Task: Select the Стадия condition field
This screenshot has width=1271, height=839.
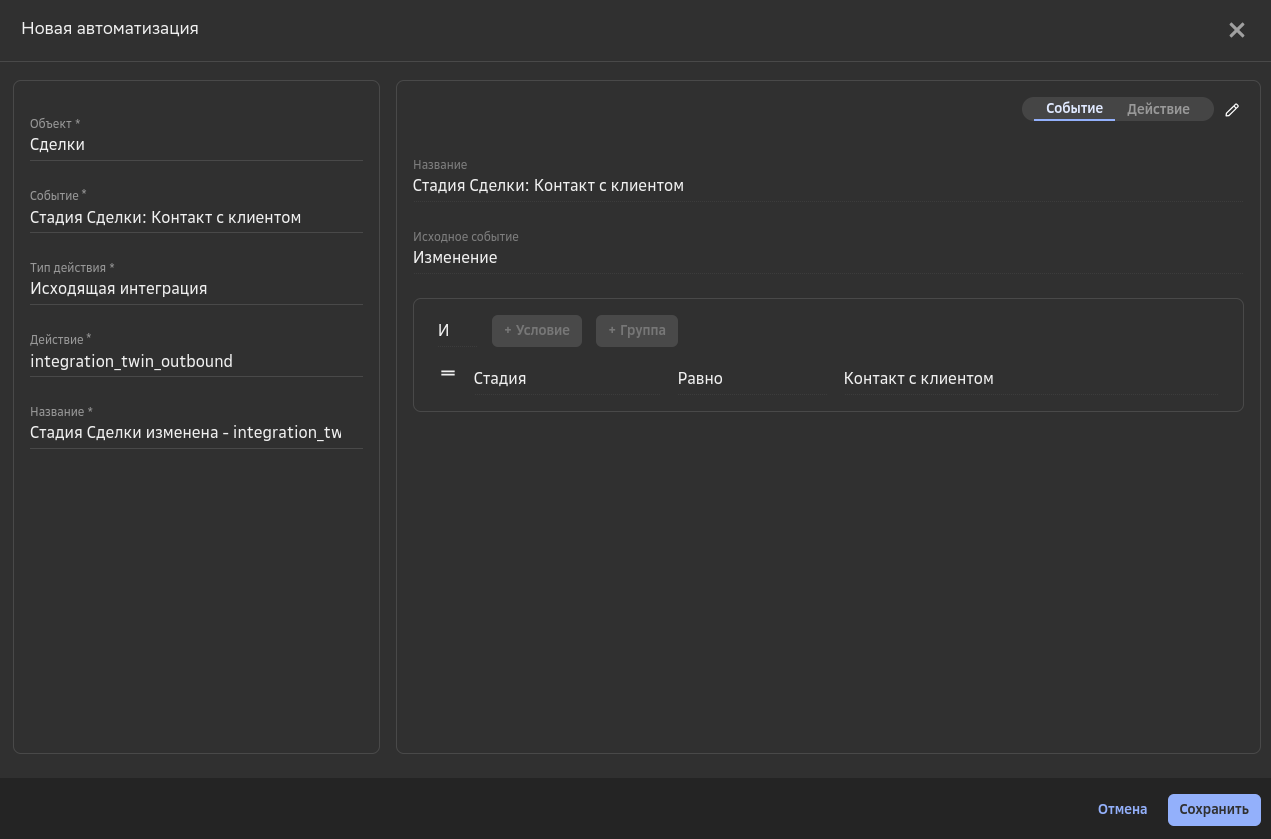Action: (x=565, y=379)
